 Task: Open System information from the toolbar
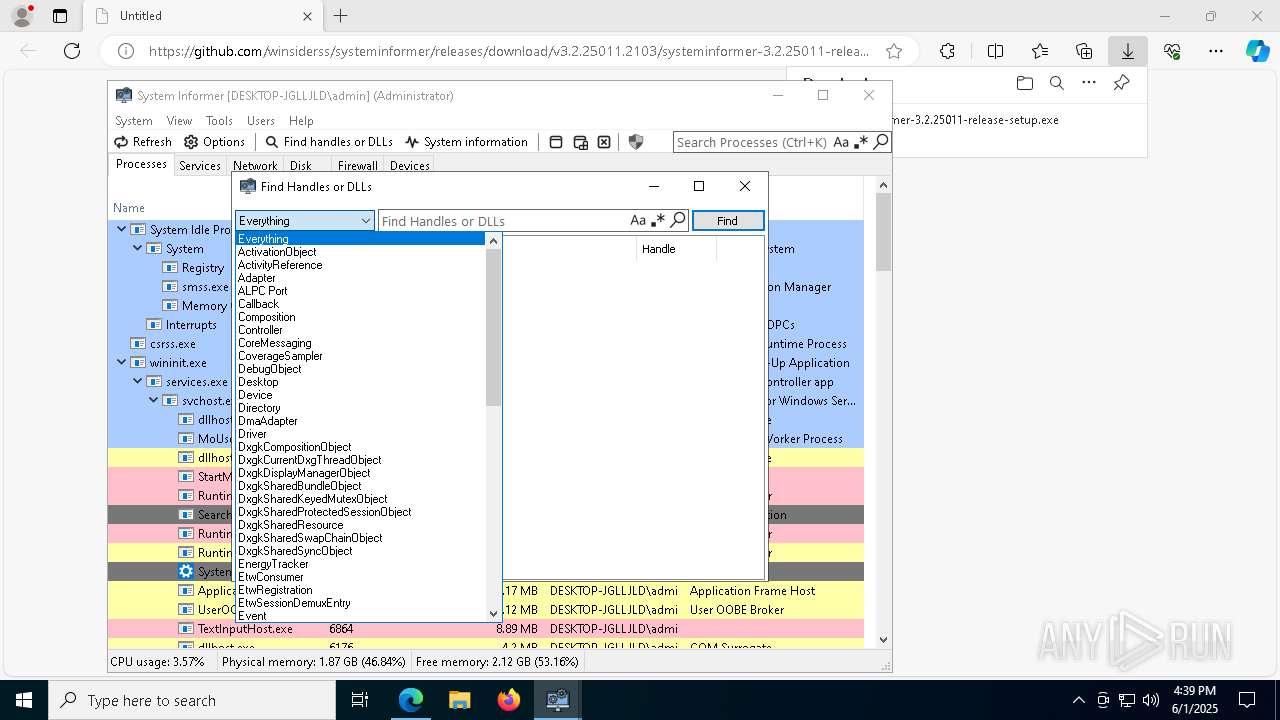click(466, 142)
